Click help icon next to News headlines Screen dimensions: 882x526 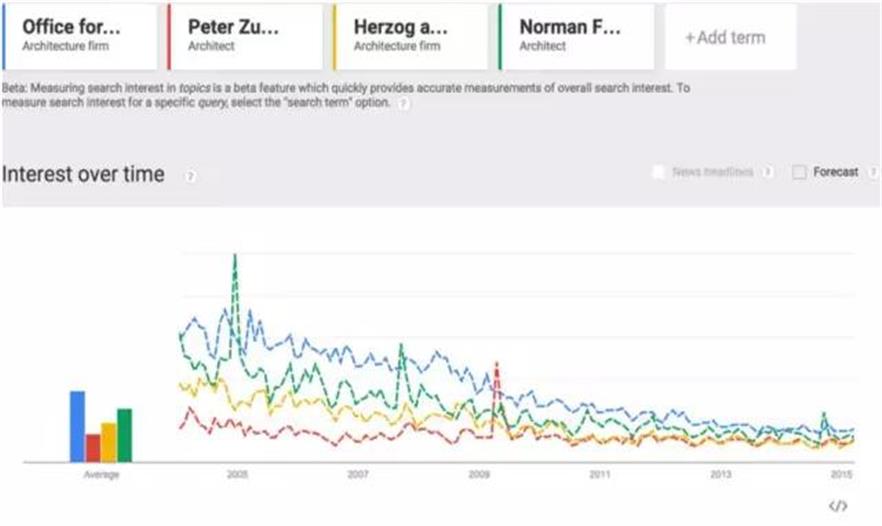[767, 172]
